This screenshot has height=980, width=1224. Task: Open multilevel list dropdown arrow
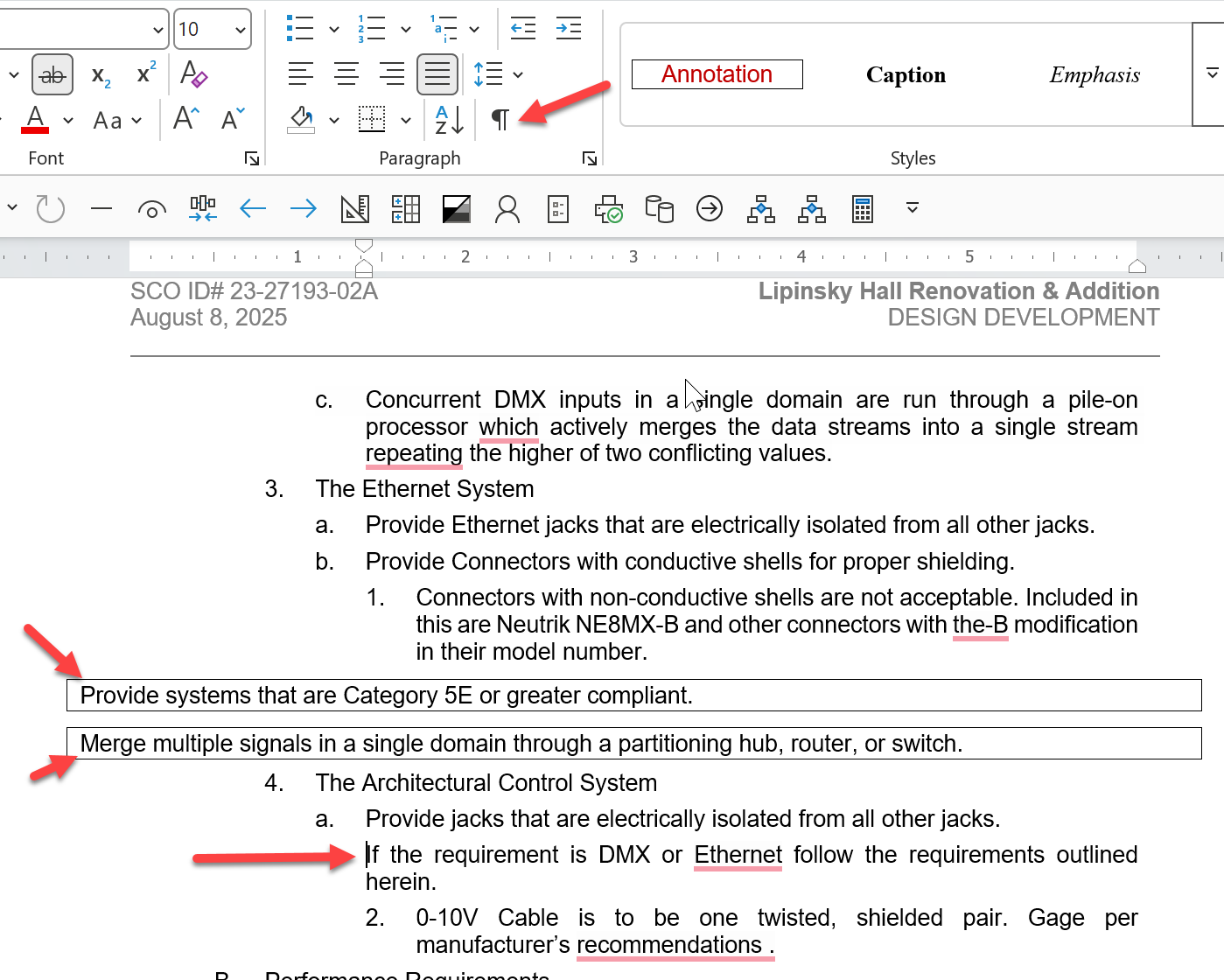pos(474,29)
